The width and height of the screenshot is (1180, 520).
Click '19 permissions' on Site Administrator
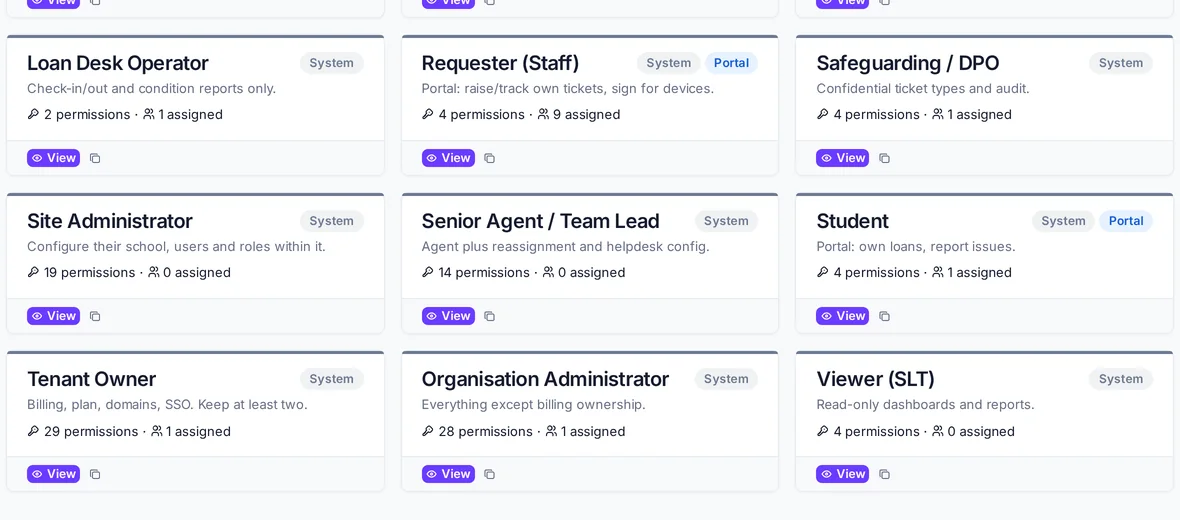tap(90, 272)
